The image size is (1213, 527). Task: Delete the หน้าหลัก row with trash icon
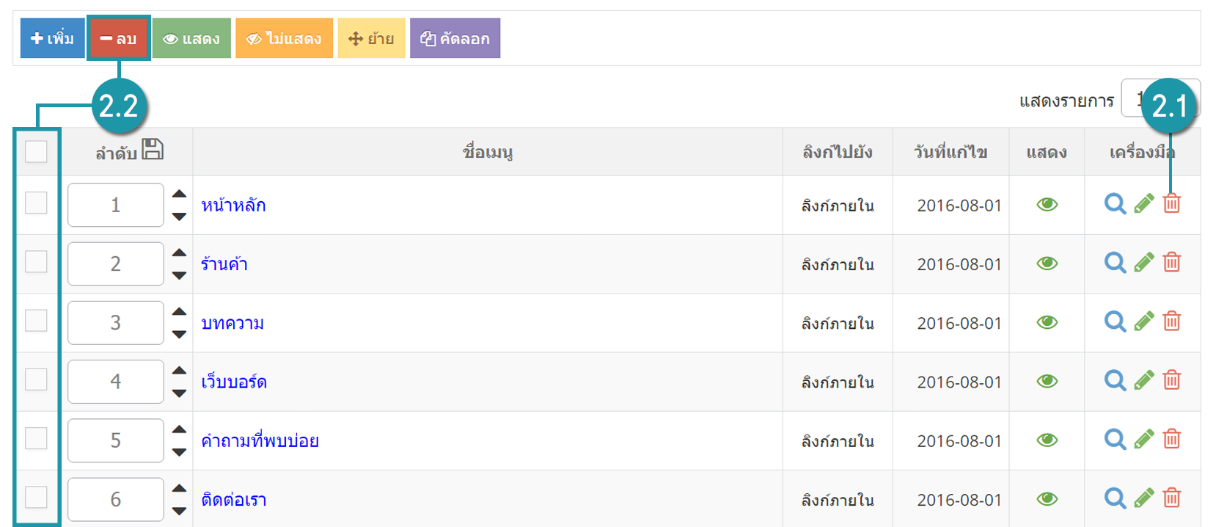click(1172, 204)
